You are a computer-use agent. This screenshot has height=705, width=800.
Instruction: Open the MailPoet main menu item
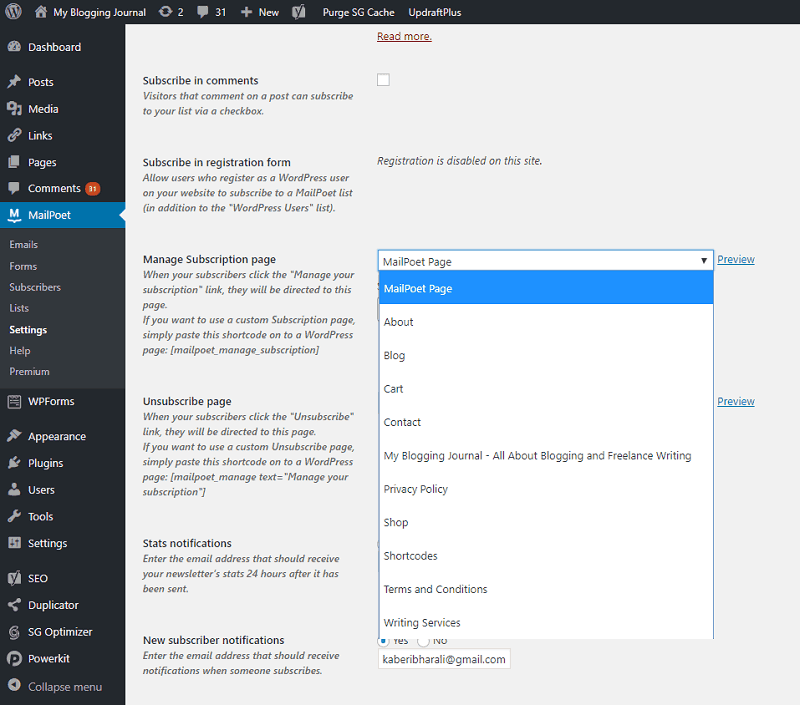(x=62, y=215)
